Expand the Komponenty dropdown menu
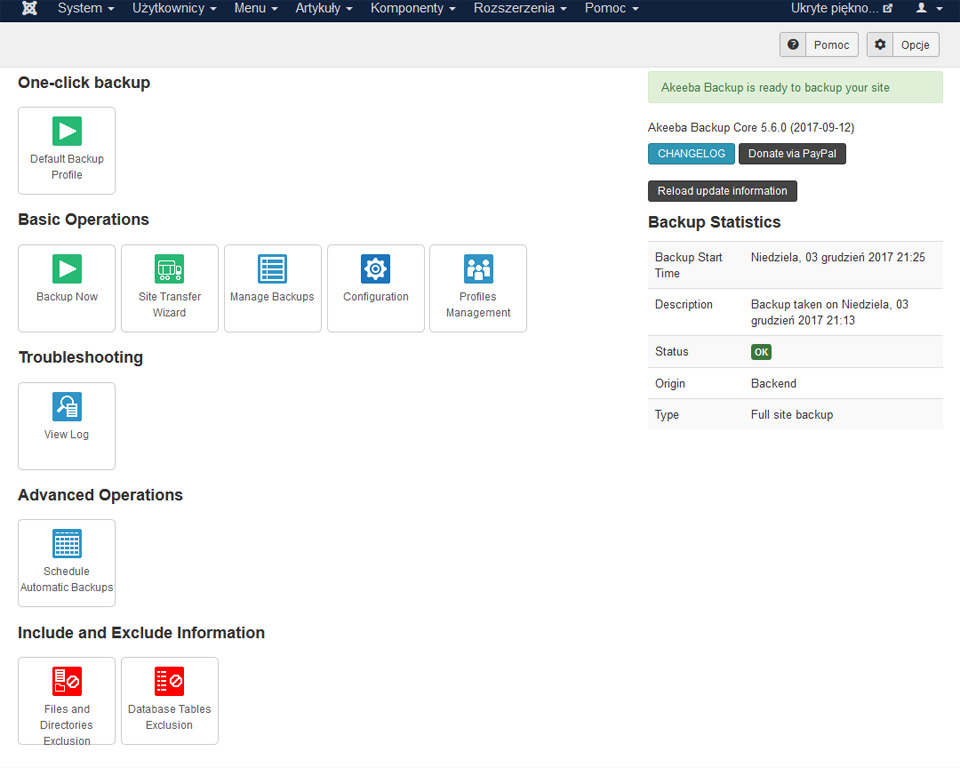Screen dimensions: 960x768 click(x=413, y=9)
